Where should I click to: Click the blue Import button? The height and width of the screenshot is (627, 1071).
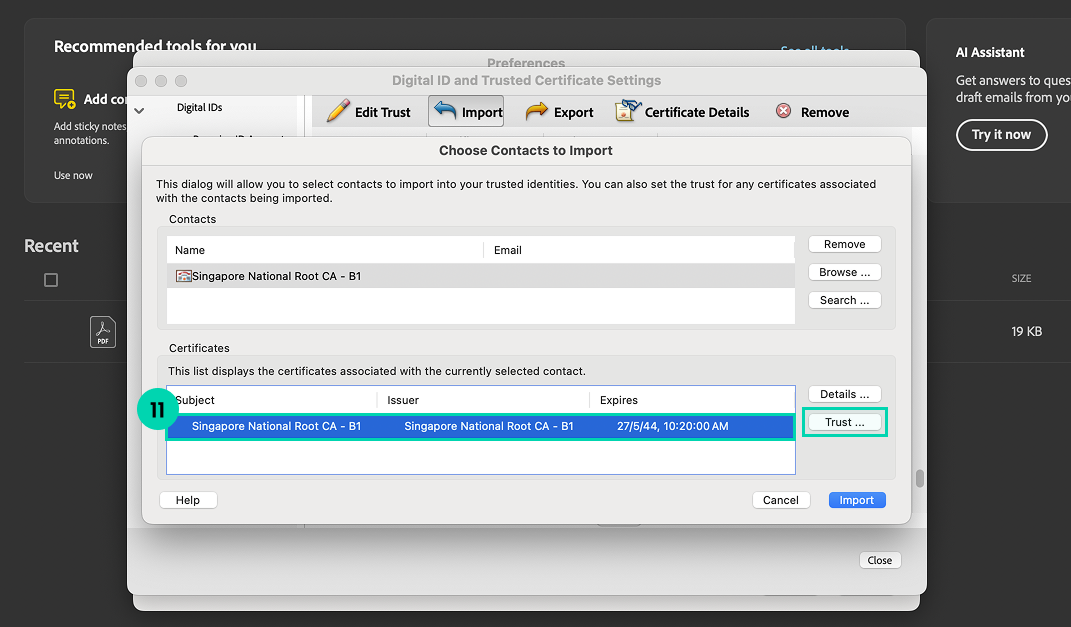(856, 500)
